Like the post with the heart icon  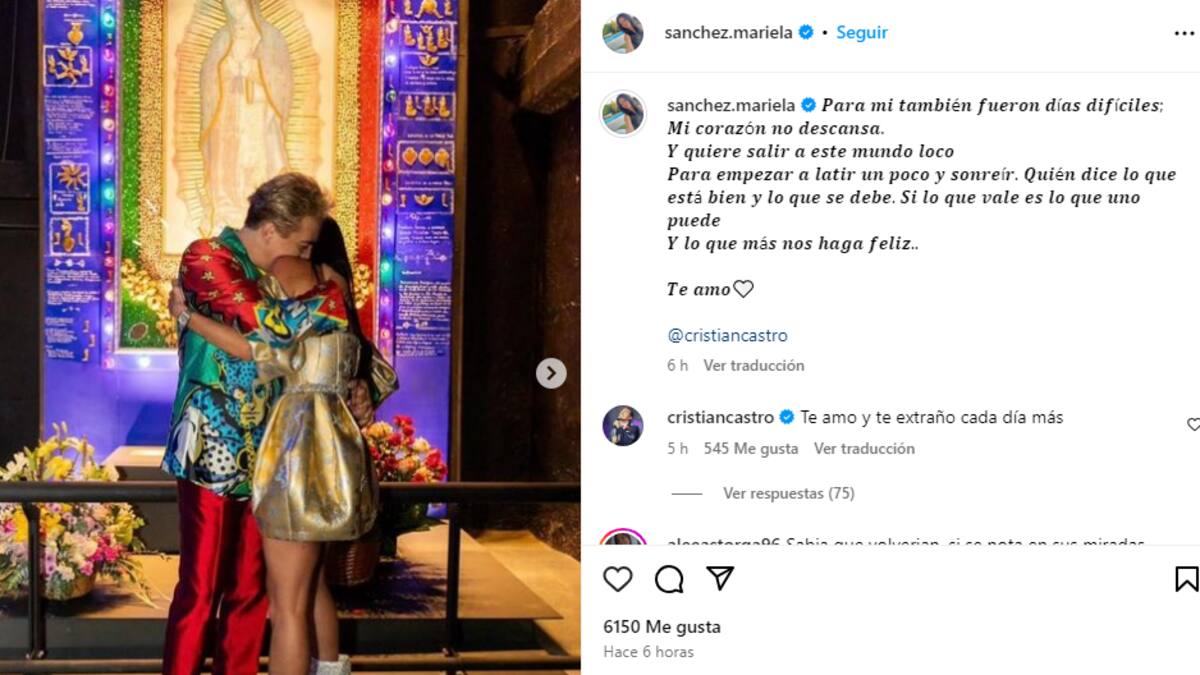(618, 579)
